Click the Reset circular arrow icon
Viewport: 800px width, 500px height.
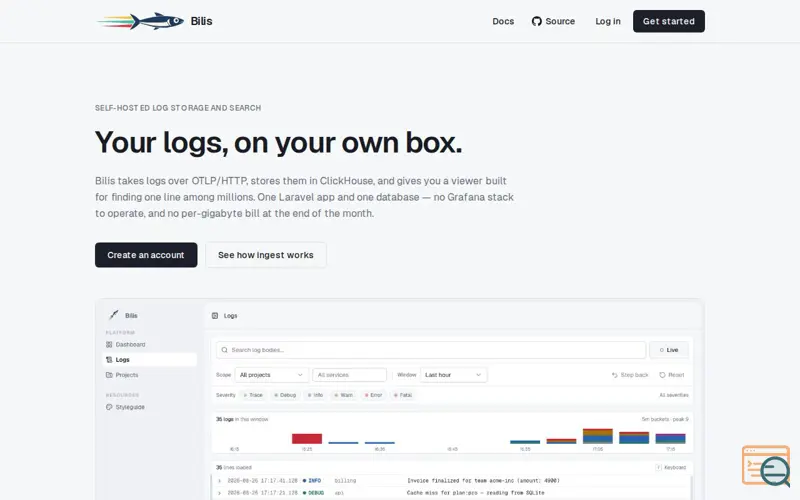[662, 375]
